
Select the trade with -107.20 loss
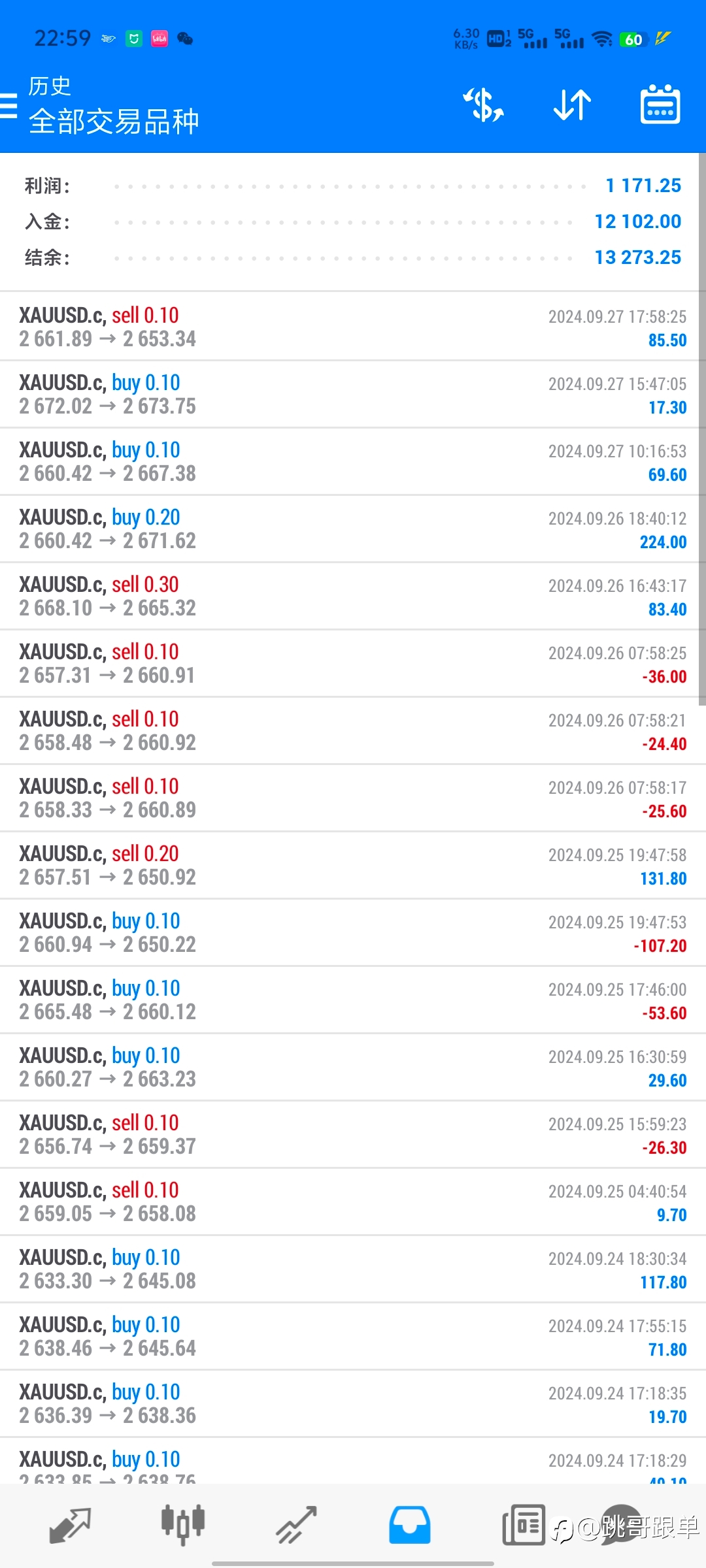tap(353, 932)
